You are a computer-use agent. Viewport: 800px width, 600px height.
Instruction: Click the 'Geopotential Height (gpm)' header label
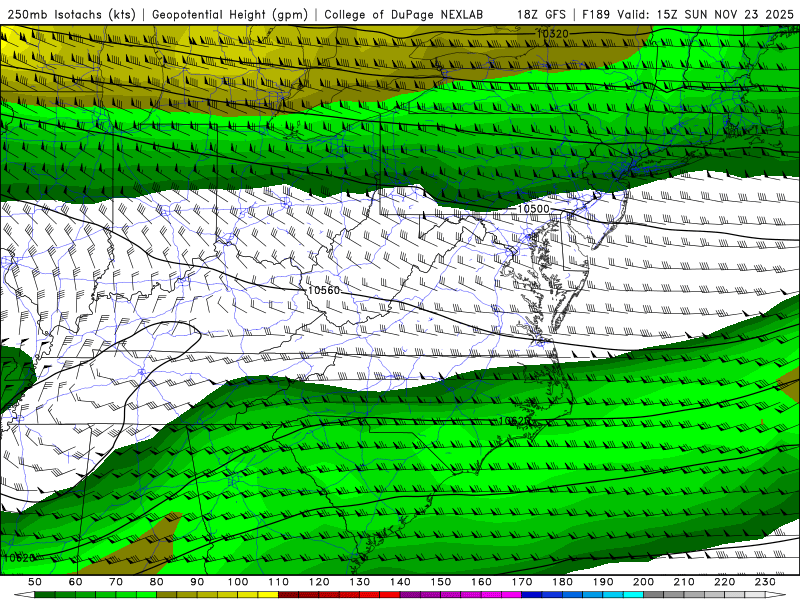(x=230, y=14)
